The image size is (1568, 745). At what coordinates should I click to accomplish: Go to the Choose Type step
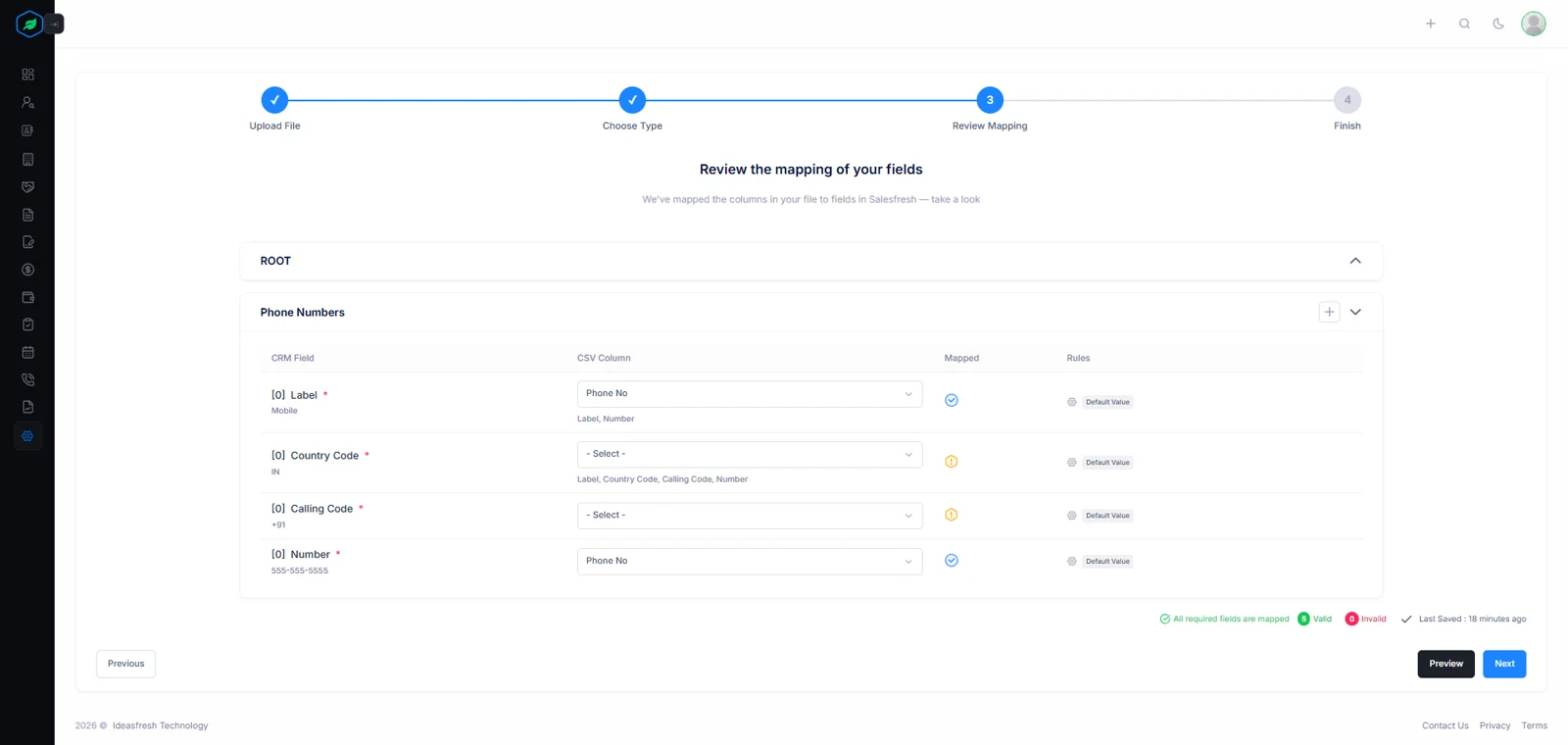point(633,100)
